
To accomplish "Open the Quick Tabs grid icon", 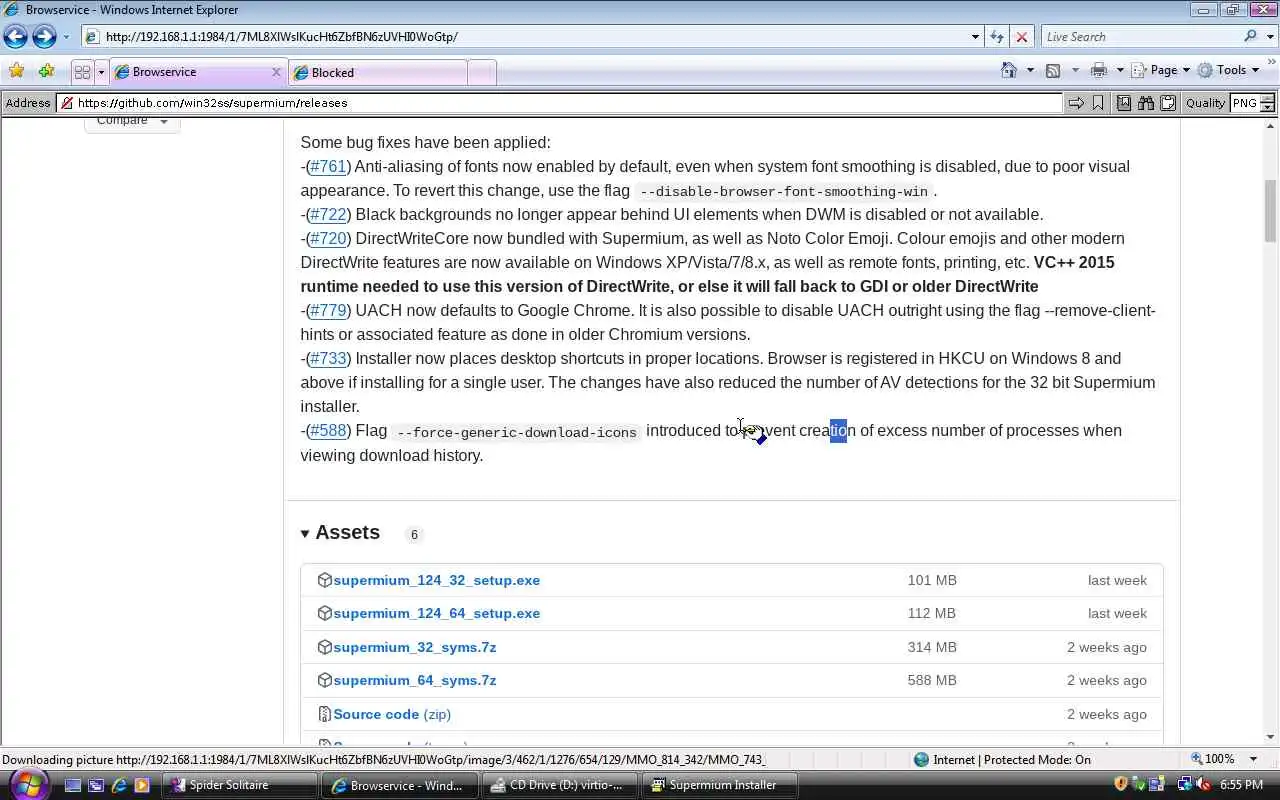I will pos(82,72).
